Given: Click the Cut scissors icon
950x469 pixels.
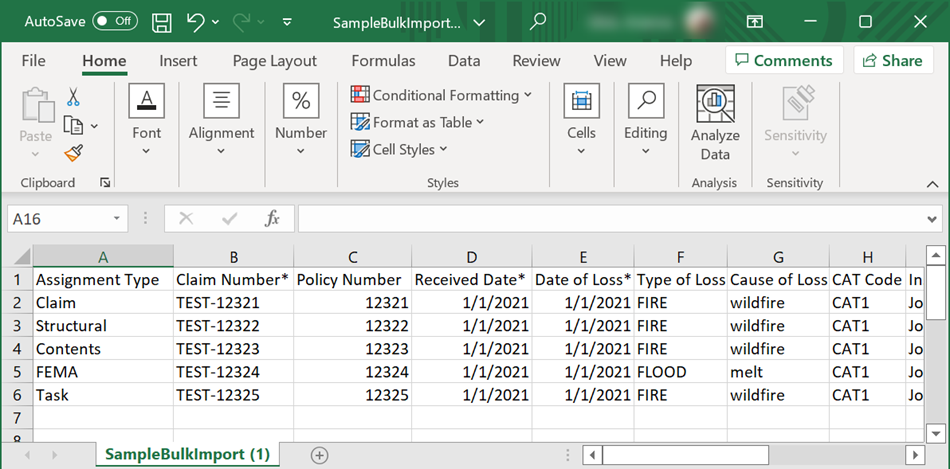Looking at the screenshot, I should pos(73,97).
